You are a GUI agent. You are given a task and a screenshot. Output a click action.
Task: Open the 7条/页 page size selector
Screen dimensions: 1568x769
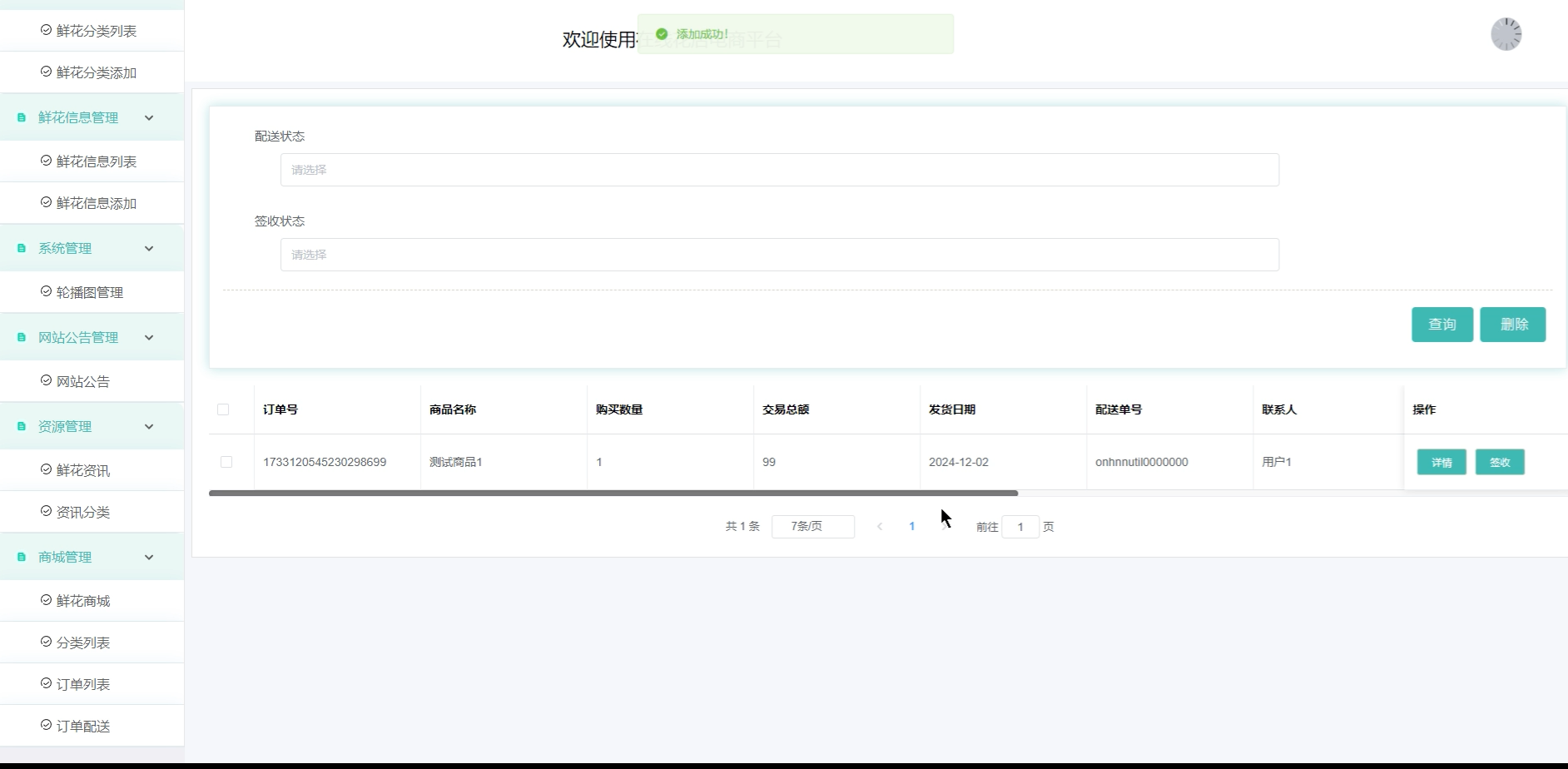(x=813, y=526)
